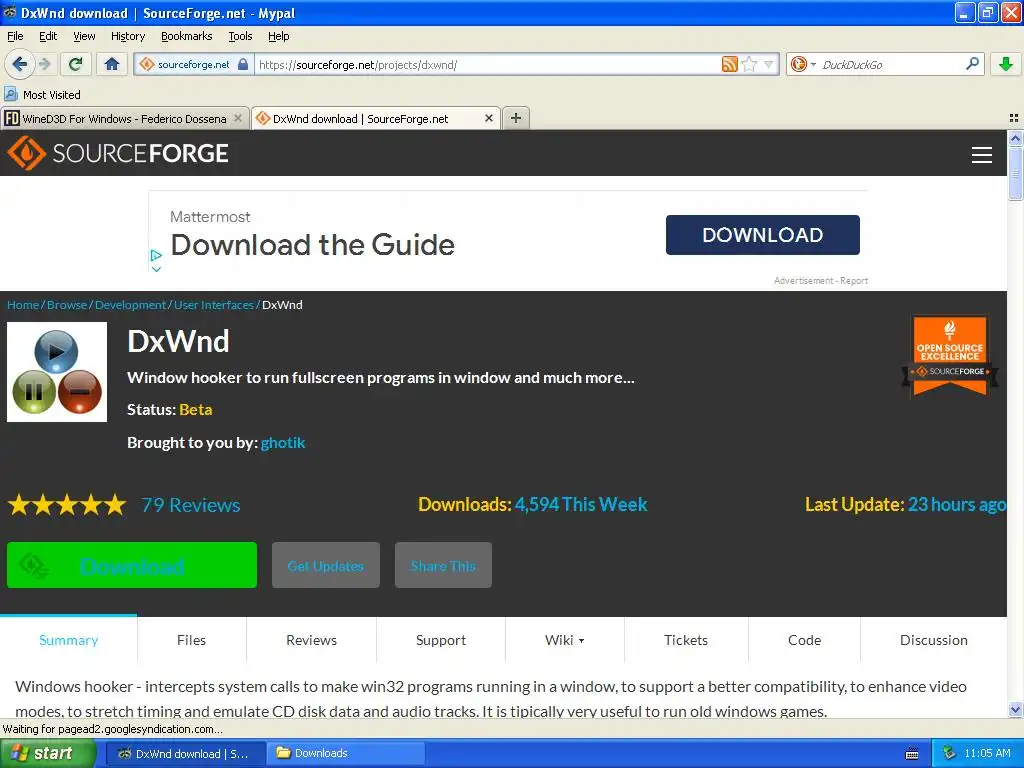Close the DxWnd download tab
Screen dimensions: 1024x768
tap(488, 118)
